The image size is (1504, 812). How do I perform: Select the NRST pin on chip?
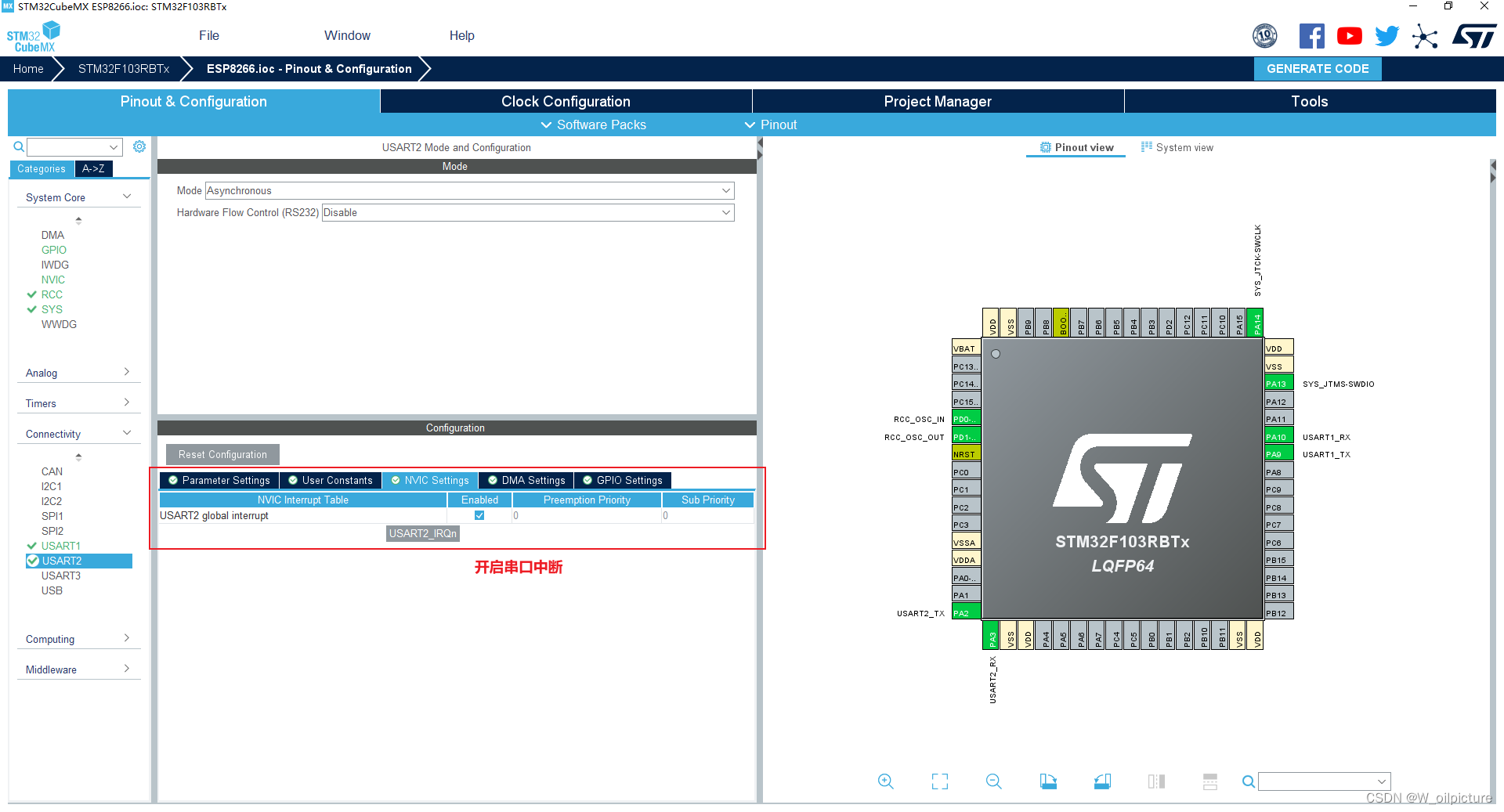(x=966, y=454)
